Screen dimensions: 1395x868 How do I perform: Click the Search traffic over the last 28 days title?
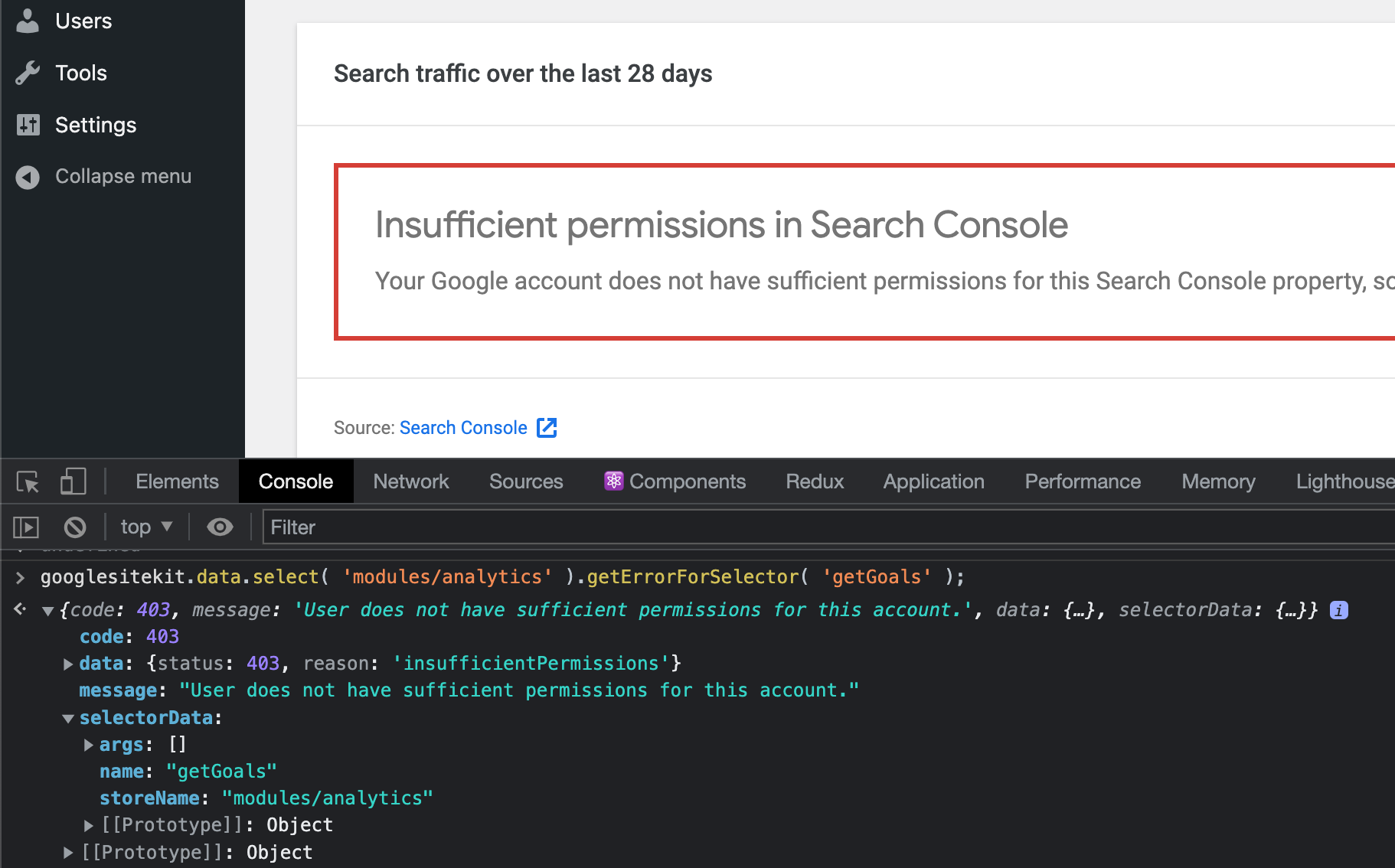[523, 73]
